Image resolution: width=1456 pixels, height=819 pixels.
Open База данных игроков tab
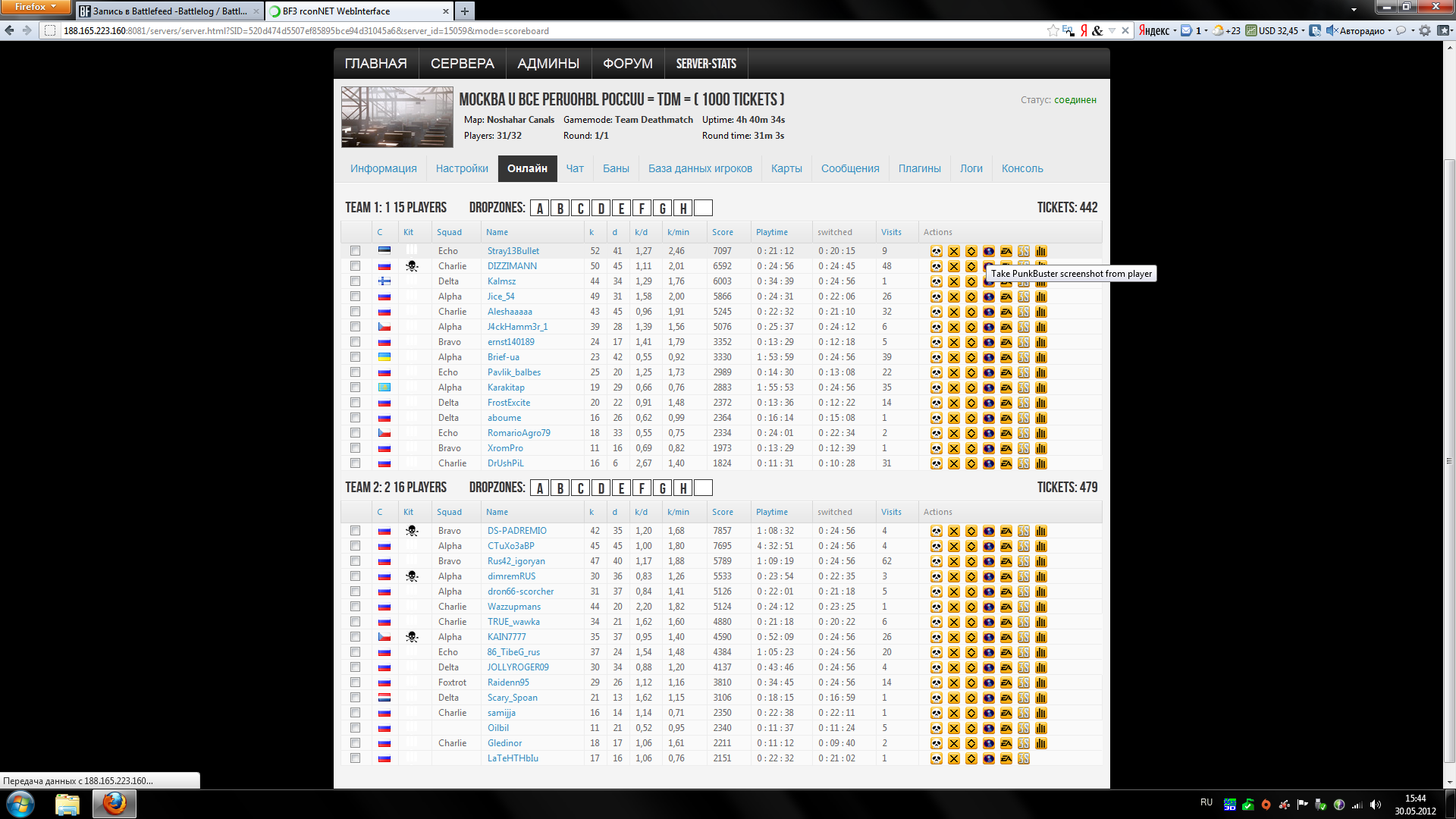[700, 168]
